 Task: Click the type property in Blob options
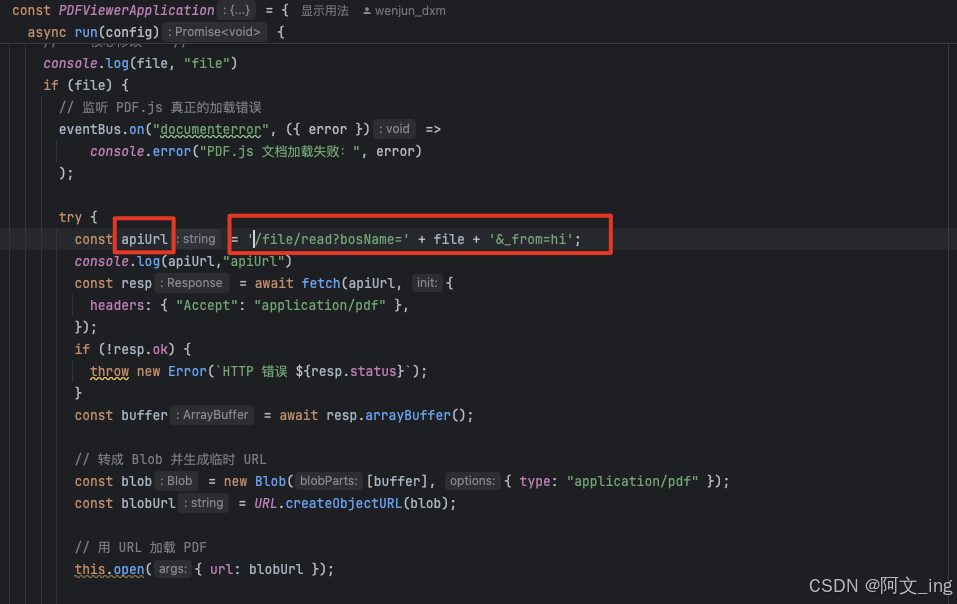coord(535,481)
